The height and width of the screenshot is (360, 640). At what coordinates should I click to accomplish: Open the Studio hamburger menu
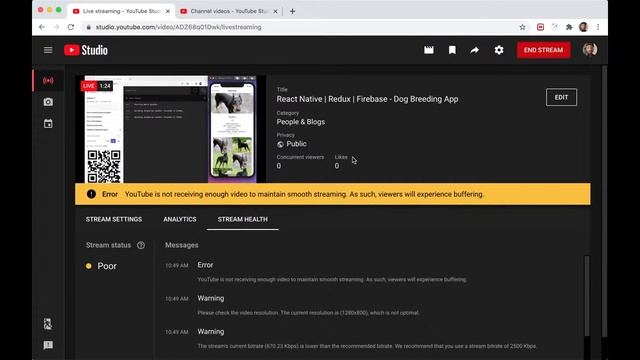pyautogui.click(x=48, y=50)
